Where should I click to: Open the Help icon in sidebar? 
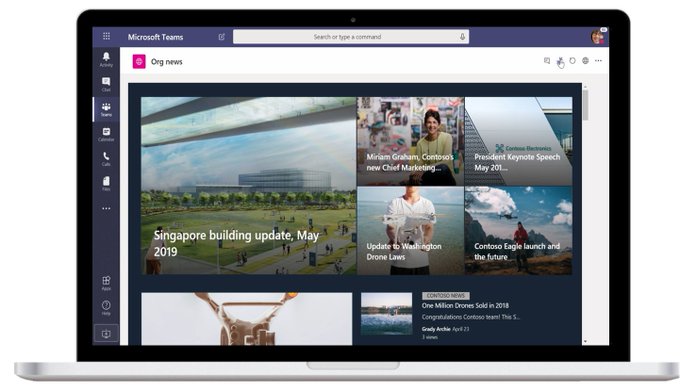(x=106, y=307)
